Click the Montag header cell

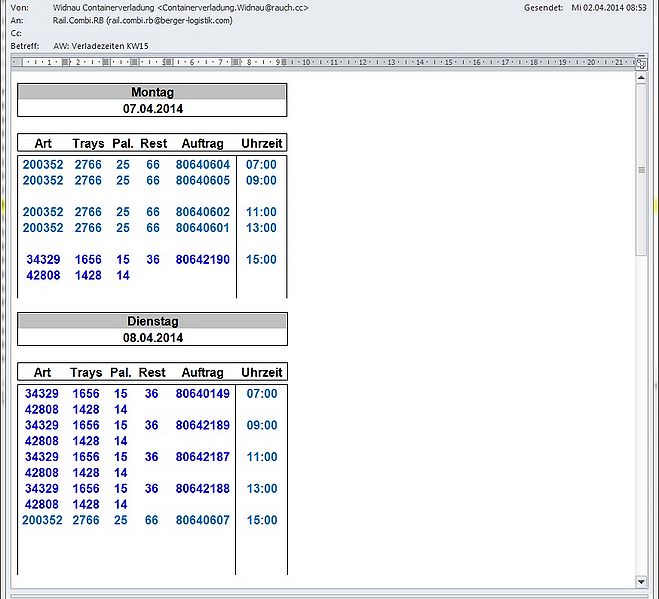click(x=152, y=92)
